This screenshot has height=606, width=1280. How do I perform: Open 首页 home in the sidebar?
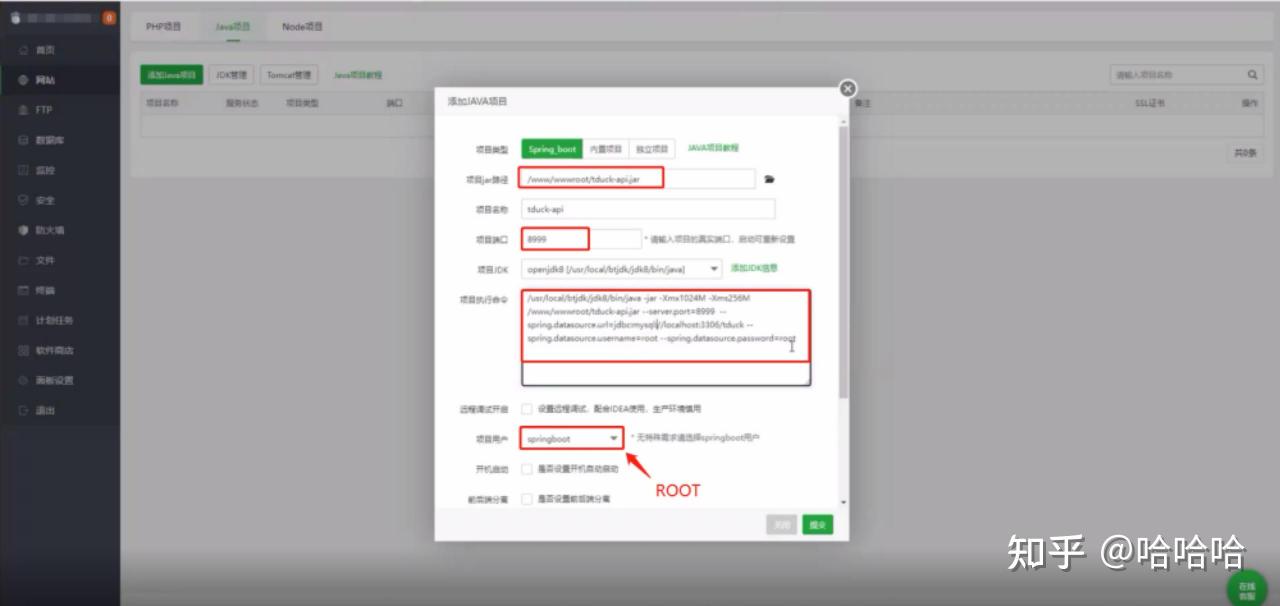click(45, 50)
